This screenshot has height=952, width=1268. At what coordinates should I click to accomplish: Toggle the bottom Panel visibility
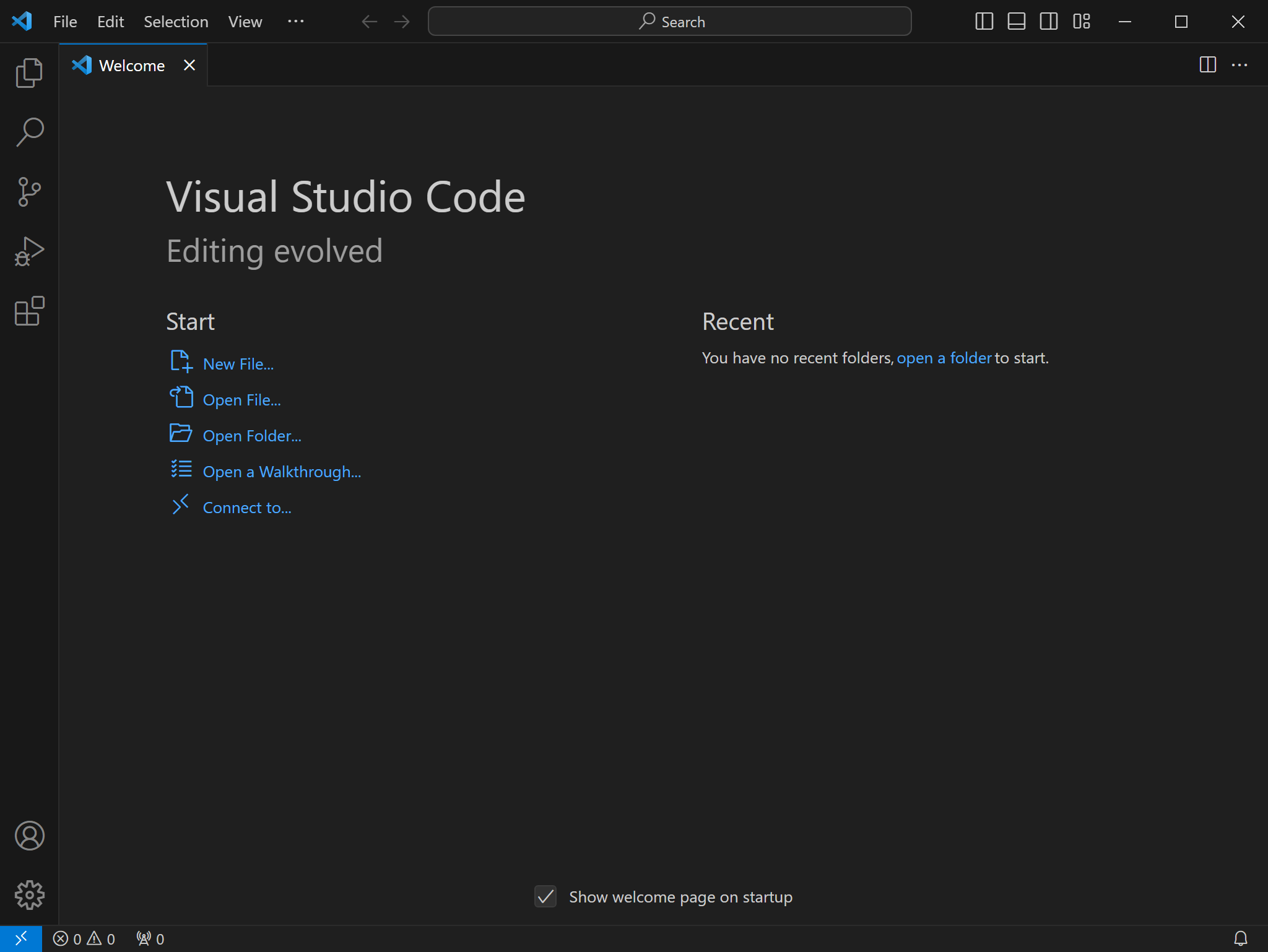[x=1016, y=22]
